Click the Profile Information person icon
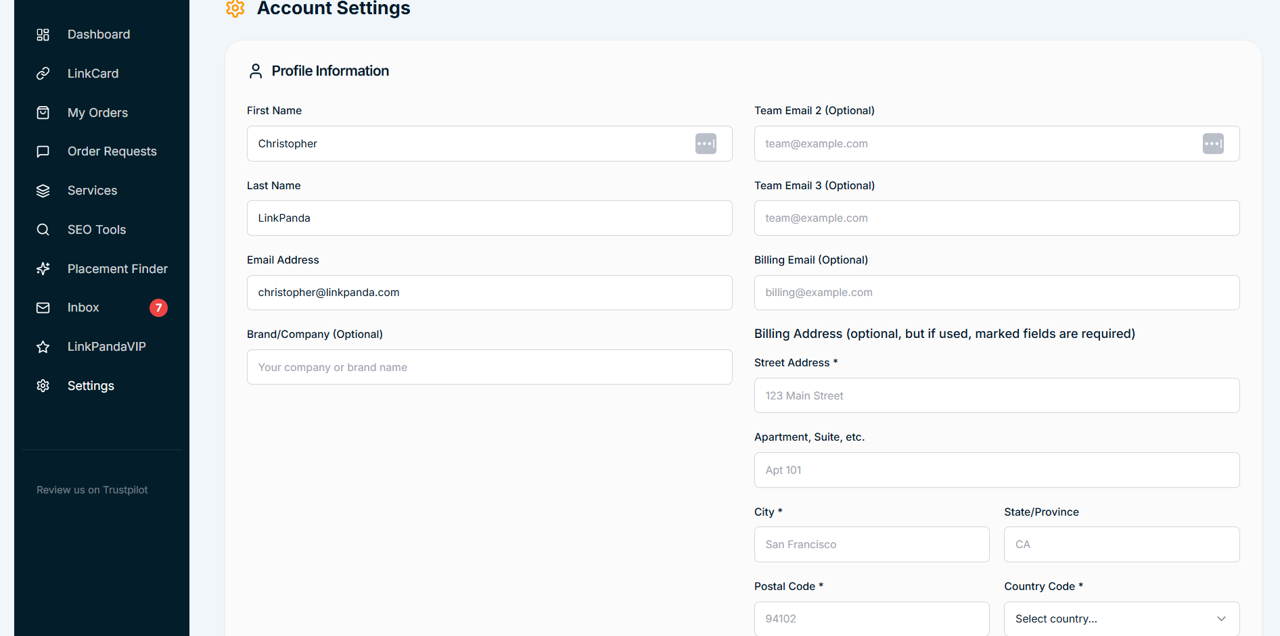The width and height of the screenshot is (1280, 636). pyautogui.click(x=255, y=70)
